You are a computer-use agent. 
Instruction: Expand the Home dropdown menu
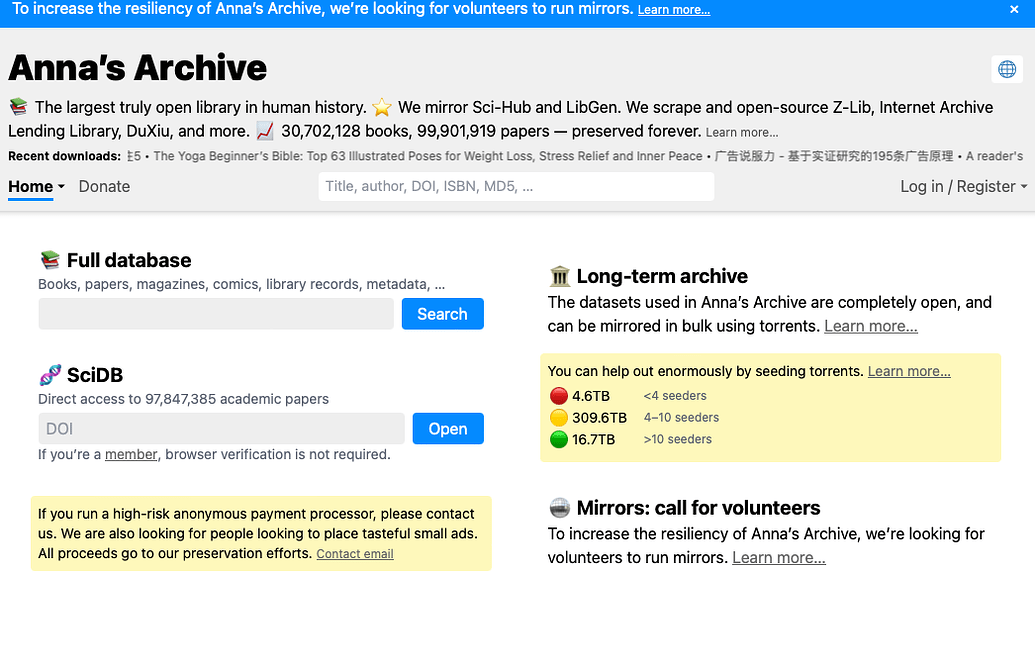click(36, 187)
